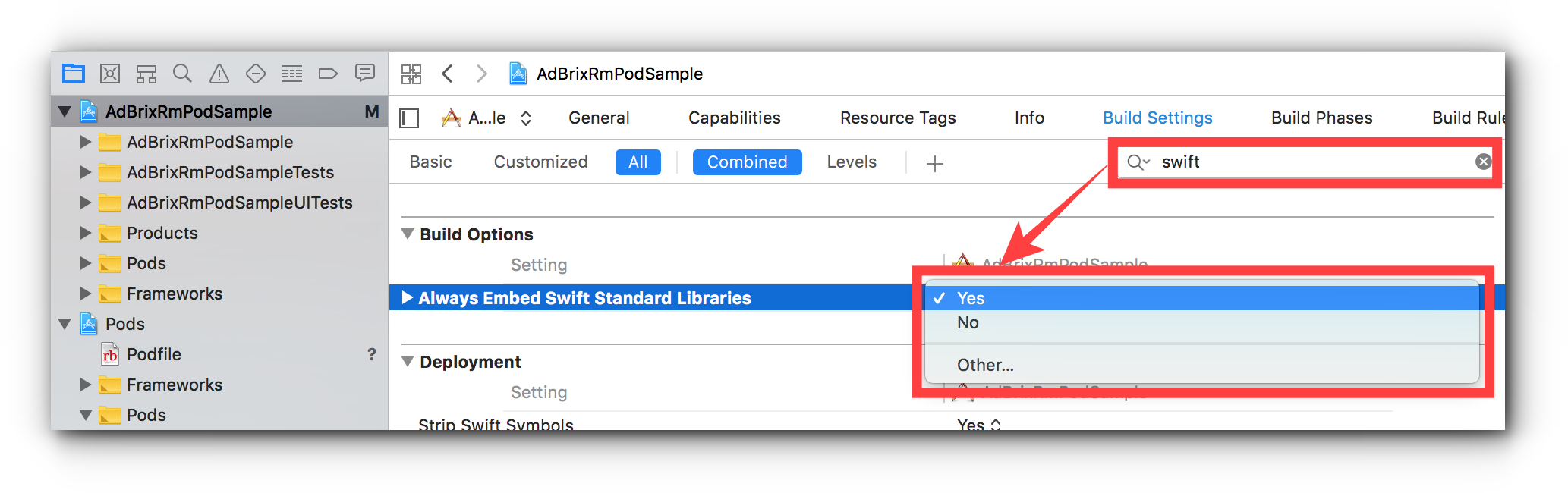This screenshot has width=1568, height=493.
Task: Collapse the Build Options section
Action: (408, 234)
